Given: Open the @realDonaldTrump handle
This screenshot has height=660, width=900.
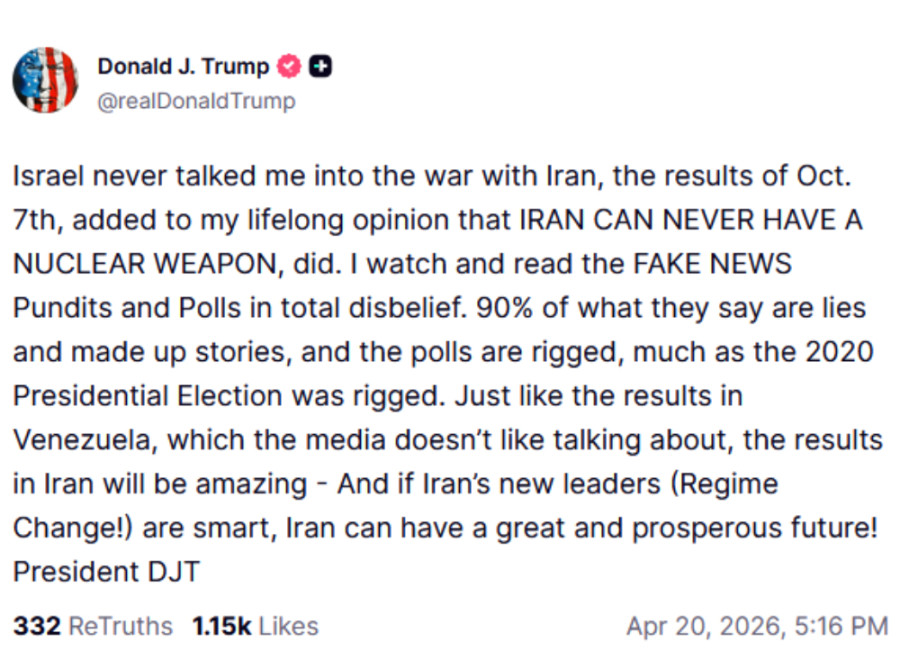Looking at the screenshot, I should coord(196,100).
